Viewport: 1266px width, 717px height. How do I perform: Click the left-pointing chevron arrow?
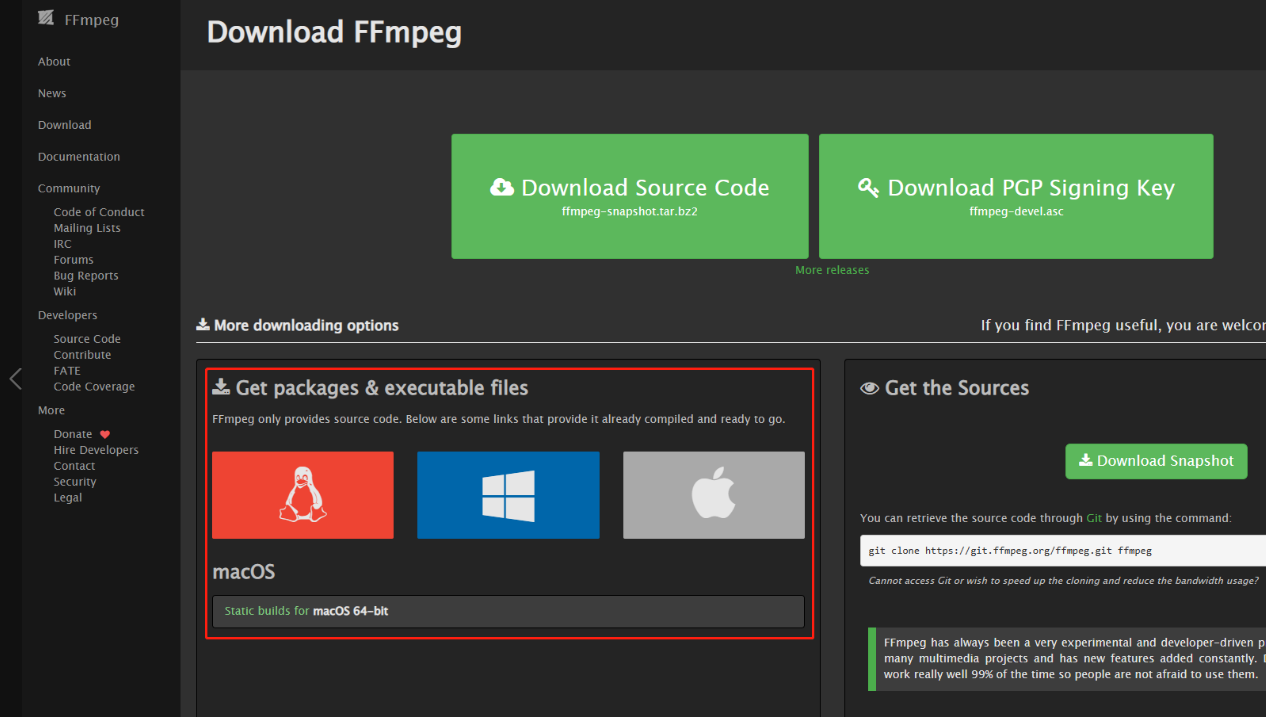click(x=15, y=378)
